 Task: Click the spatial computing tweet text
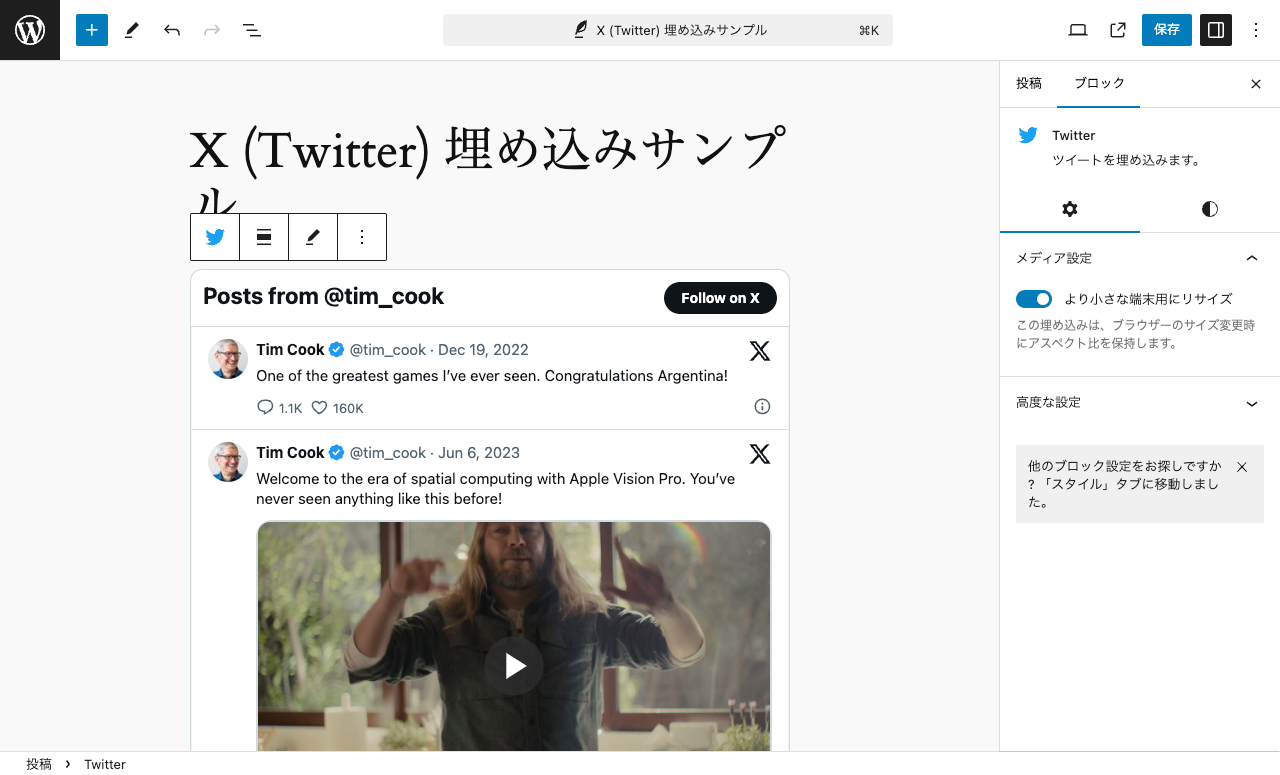(496, 489)
